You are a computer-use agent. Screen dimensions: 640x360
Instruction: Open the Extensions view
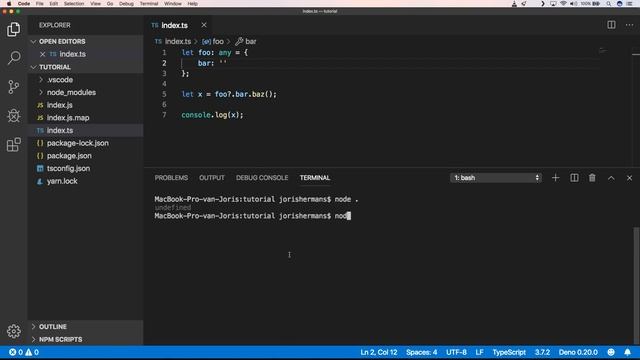[13, 144]
